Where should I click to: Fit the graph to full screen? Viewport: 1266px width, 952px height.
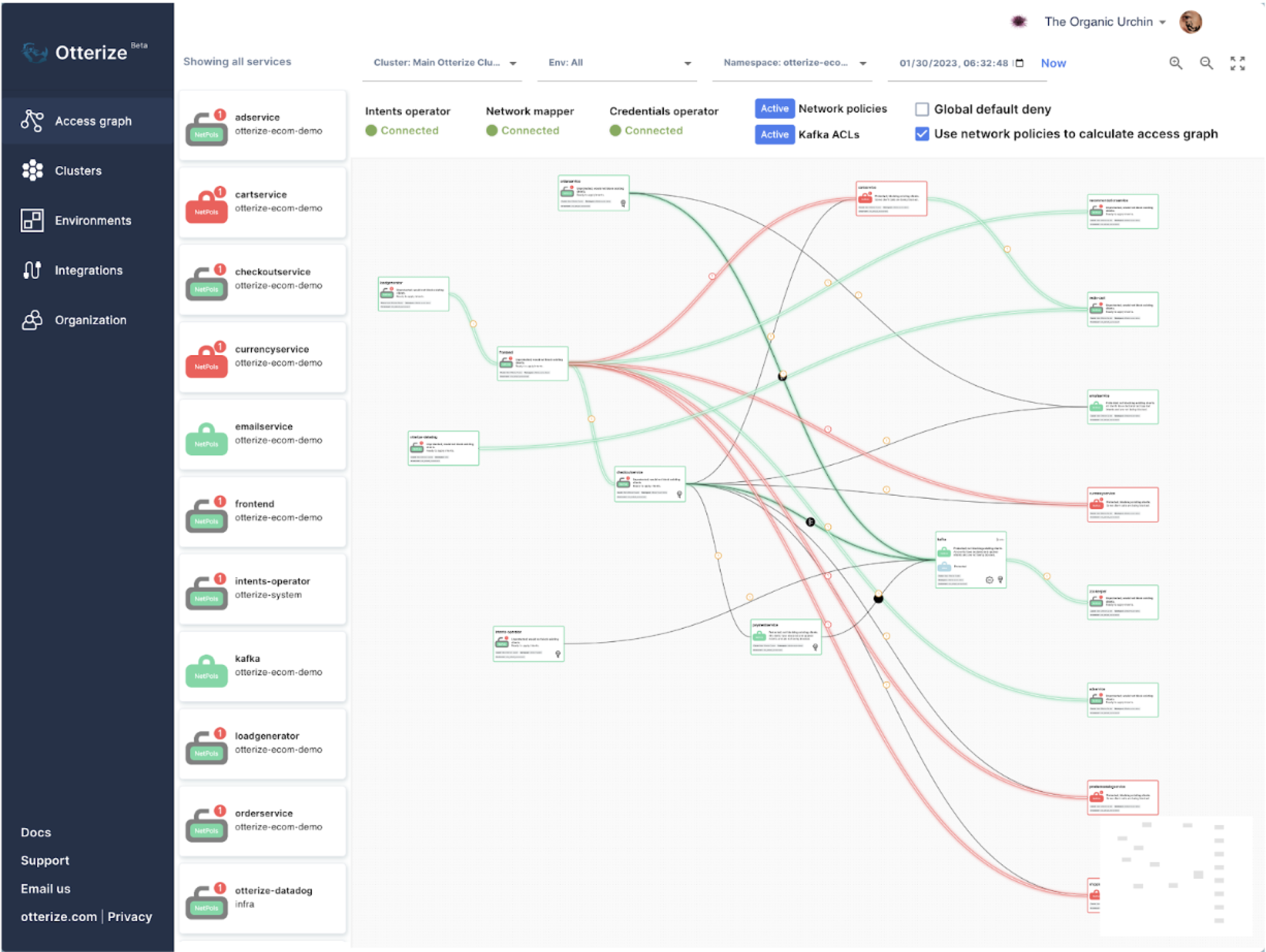(1237, 63)
